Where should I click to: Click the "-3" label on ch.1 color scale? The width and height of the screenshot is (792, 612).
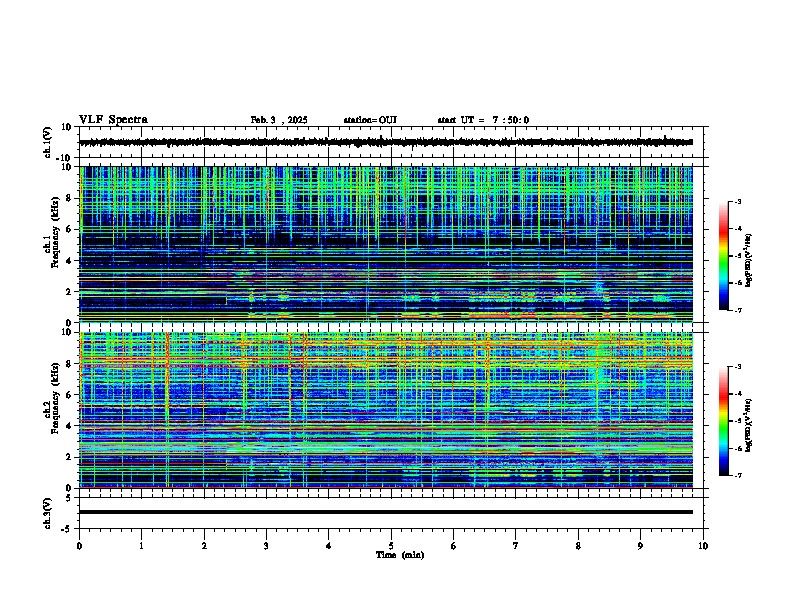[x=738, y=201]
